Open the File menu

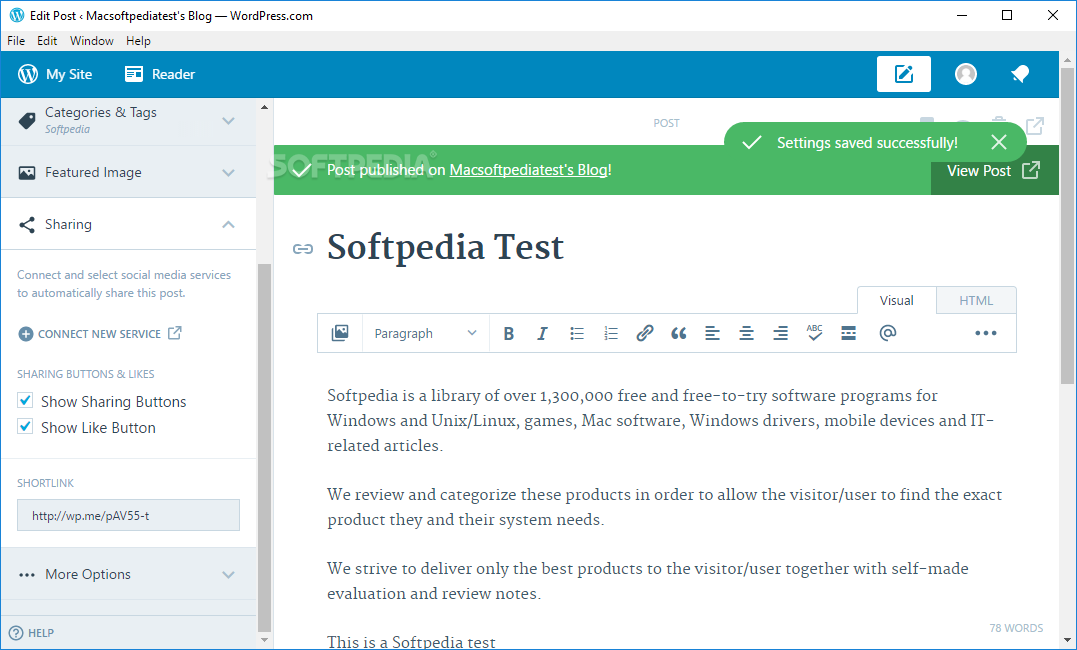pos(16,41)
